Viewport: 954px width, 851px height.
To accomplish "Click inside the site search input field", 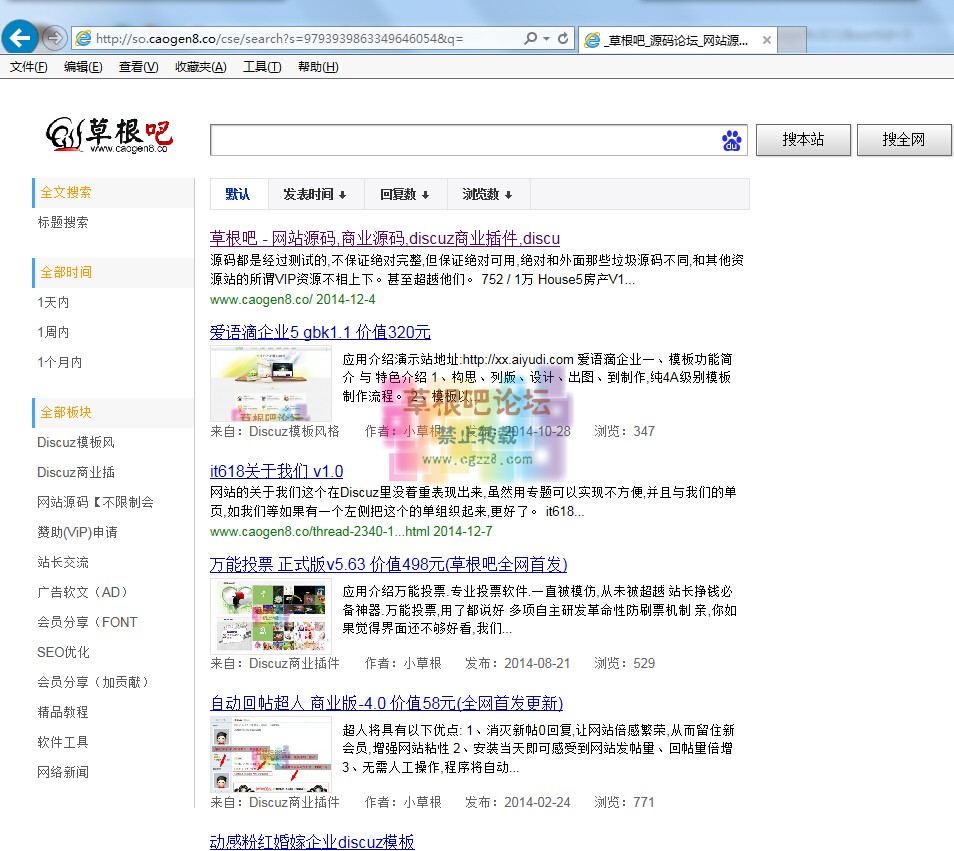I will pyautogui.click(x=450, y=140).
